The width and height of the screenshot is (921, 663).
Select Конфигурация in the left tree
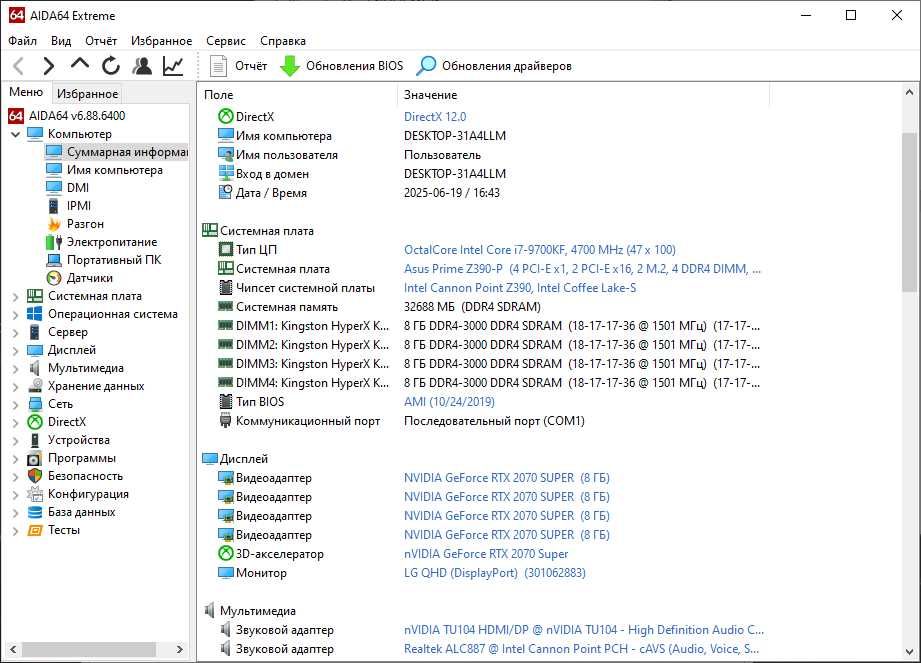point(88,494)
